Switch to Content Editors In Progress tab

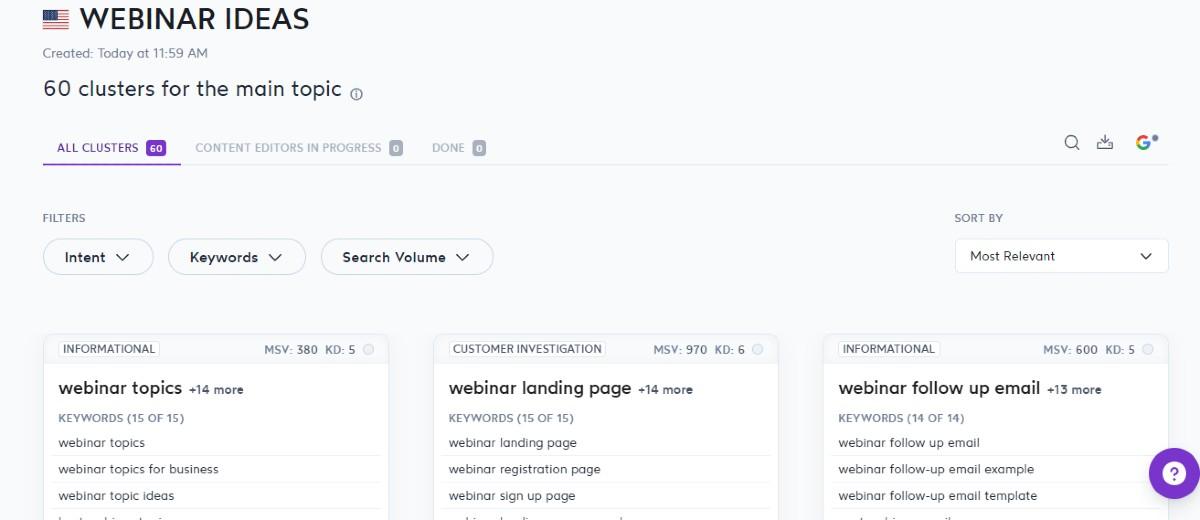[x=298, y=148]
